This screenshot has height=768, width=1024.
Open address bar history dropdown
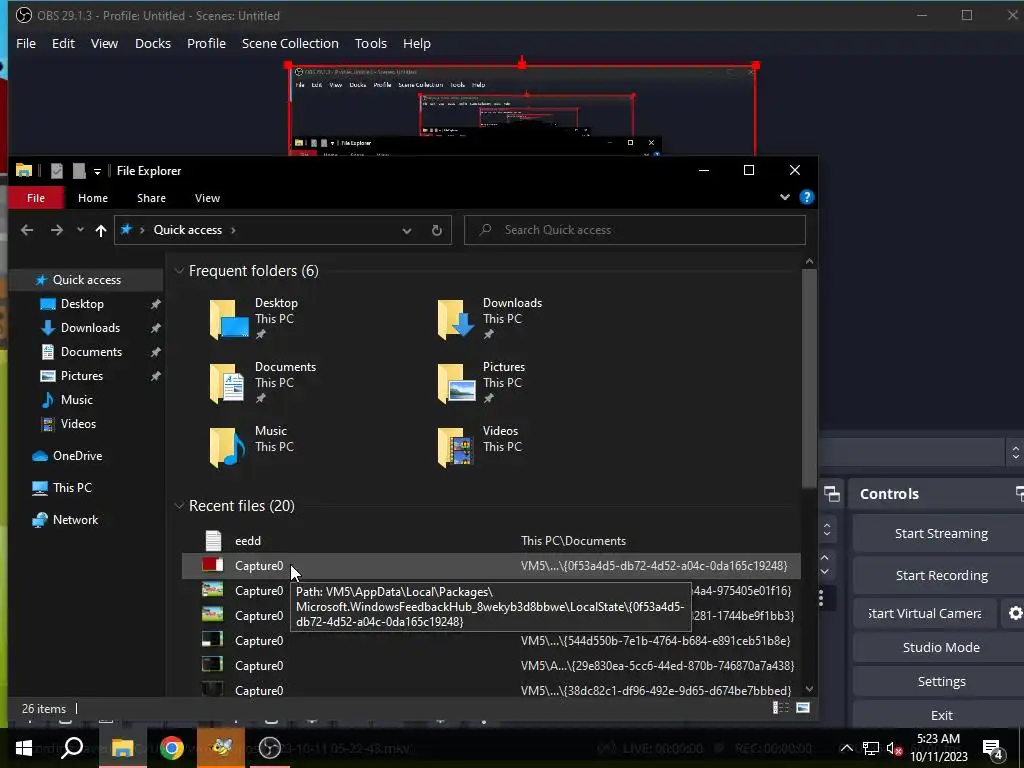407,231
